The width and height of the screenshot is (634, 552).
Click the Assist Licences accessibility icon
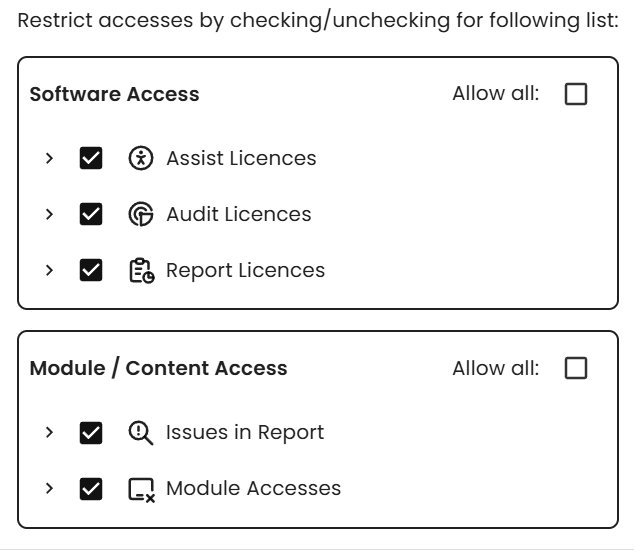(142, 158)
